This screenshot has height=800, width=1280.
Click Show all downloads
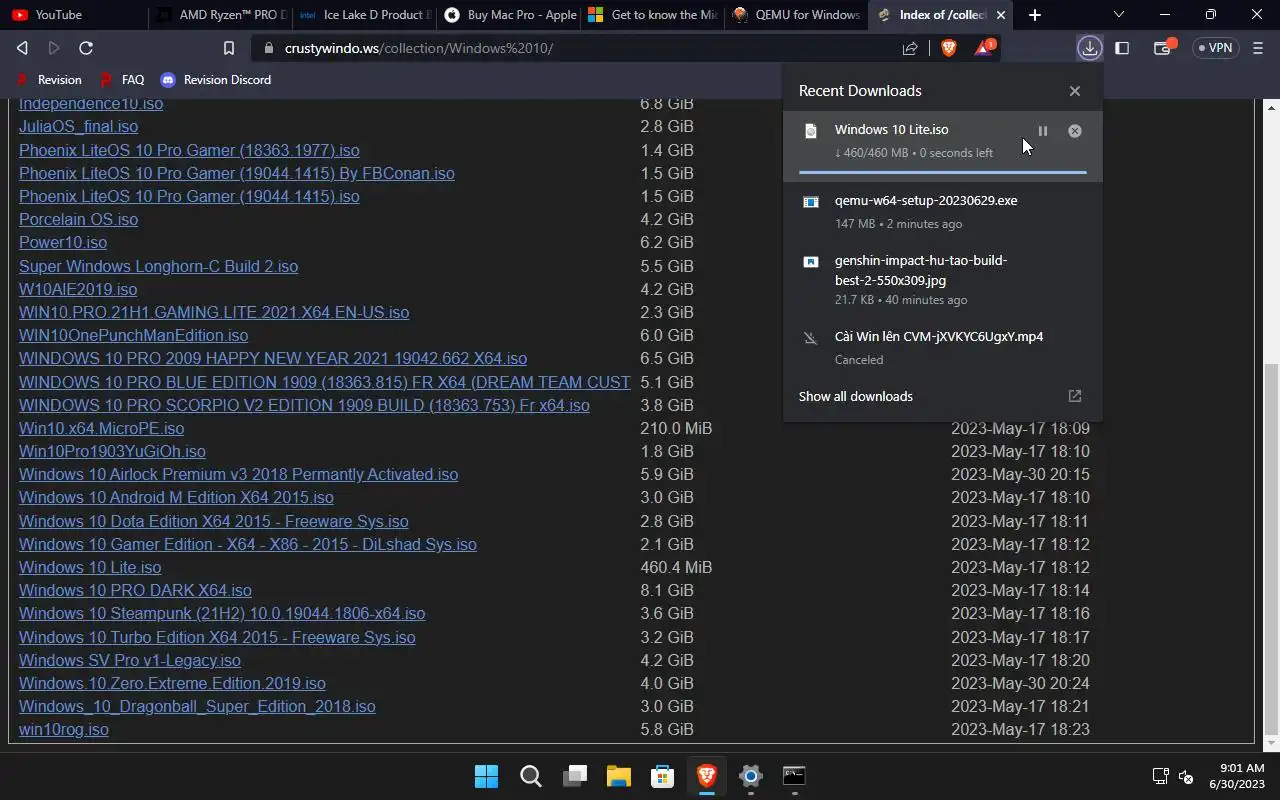coord(856,396)
